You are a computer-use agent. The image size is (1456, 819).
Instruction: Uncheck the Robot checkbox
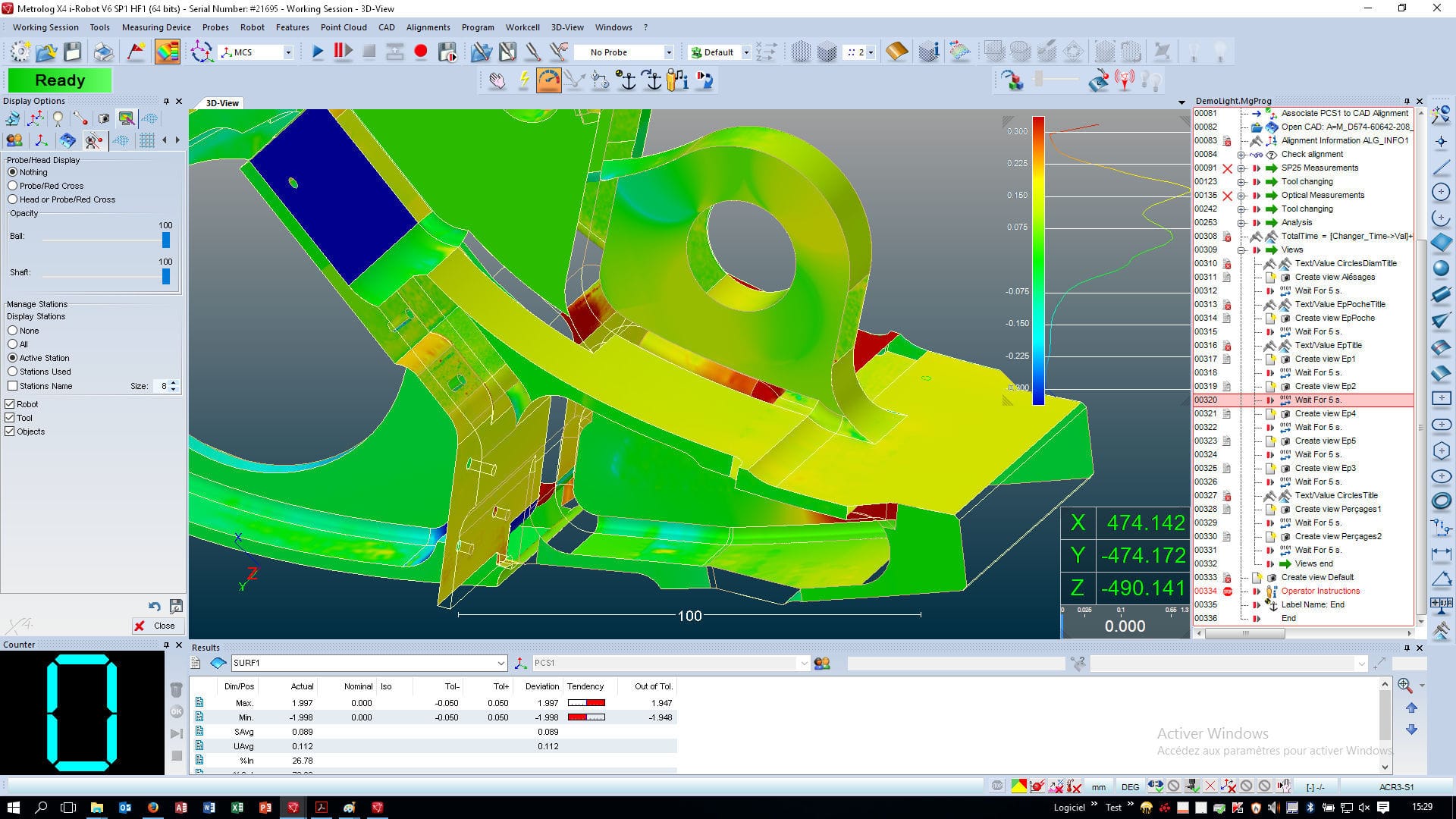11,404
